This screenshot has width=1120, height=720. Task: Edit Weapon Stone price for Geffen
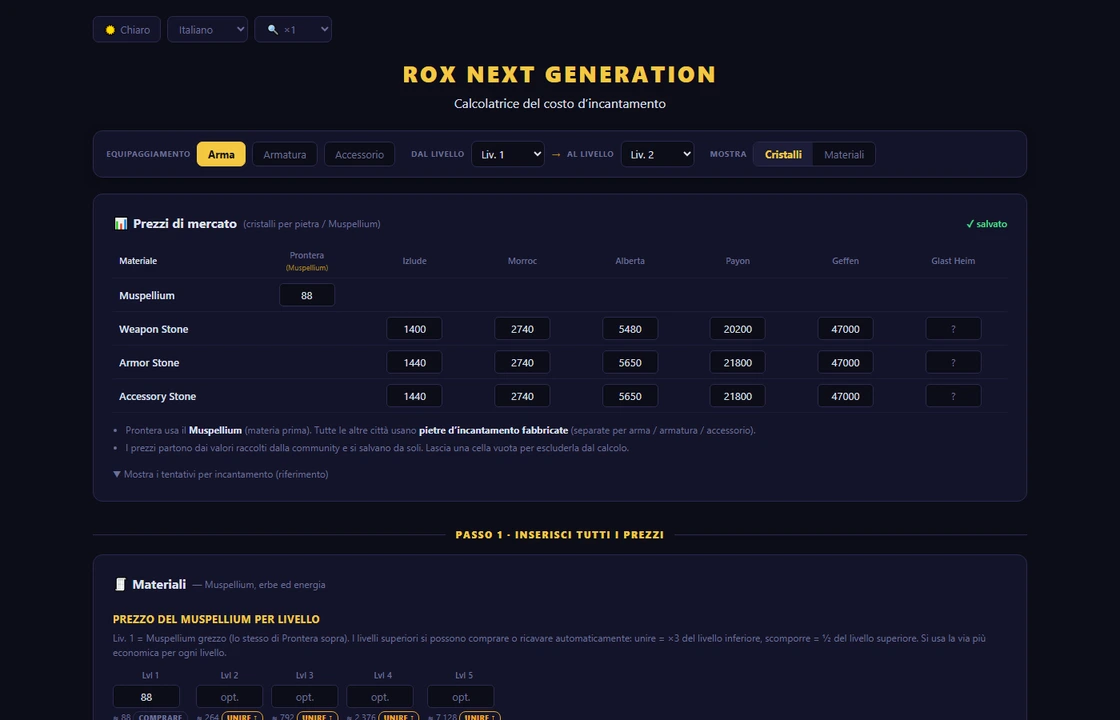pos(845,329)
